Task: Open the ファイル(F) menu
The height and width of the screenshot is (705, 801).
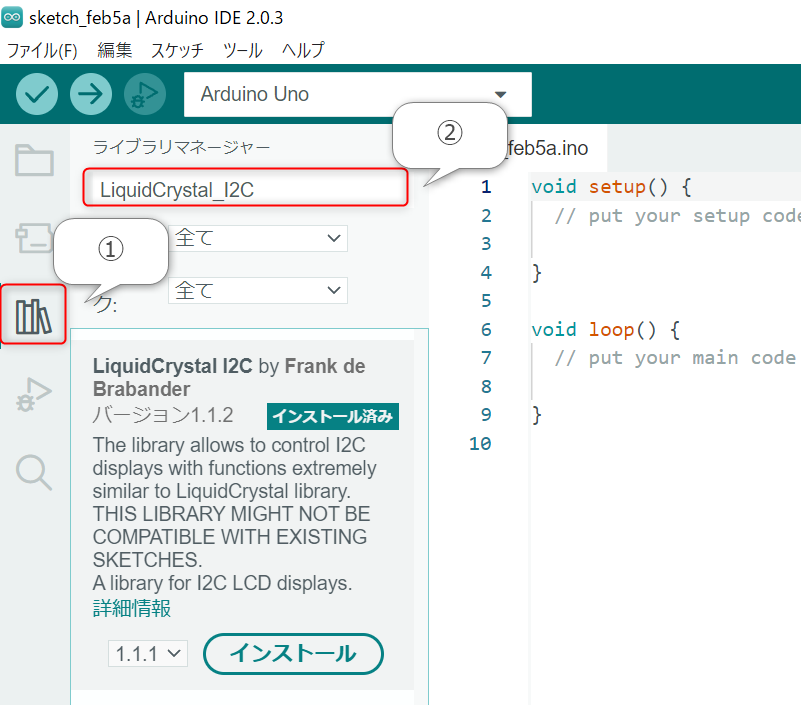Action: click(x=42, y=51)
